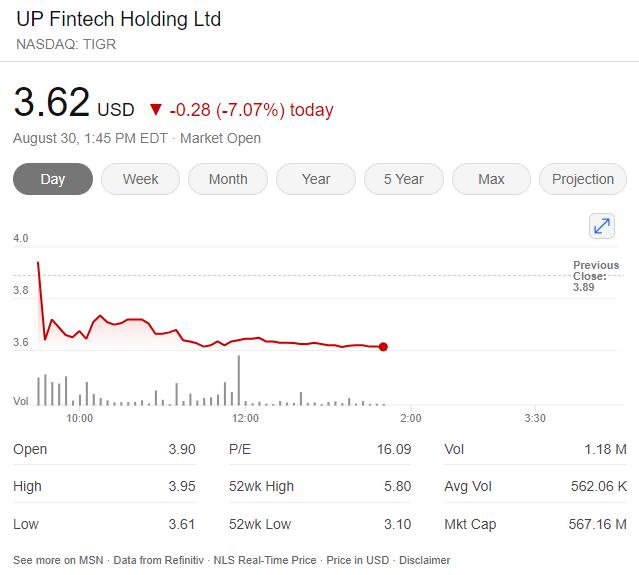Click the 52wk High value 5.80
This screenshot has width=639, height=575.
click(x=397, y=487)
